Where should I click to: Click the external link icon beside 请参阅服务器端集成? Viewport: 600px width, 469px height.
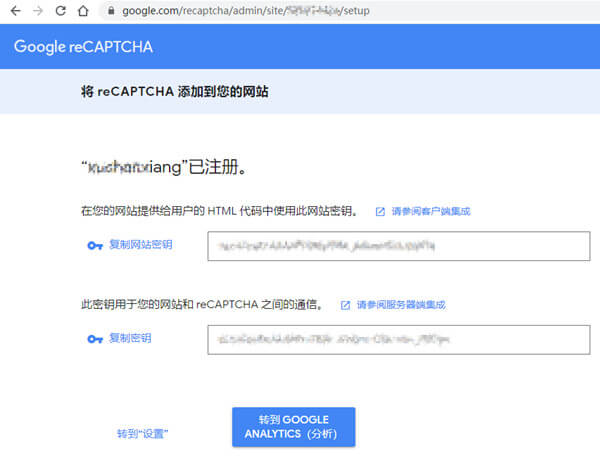click(x=345, y=305)
